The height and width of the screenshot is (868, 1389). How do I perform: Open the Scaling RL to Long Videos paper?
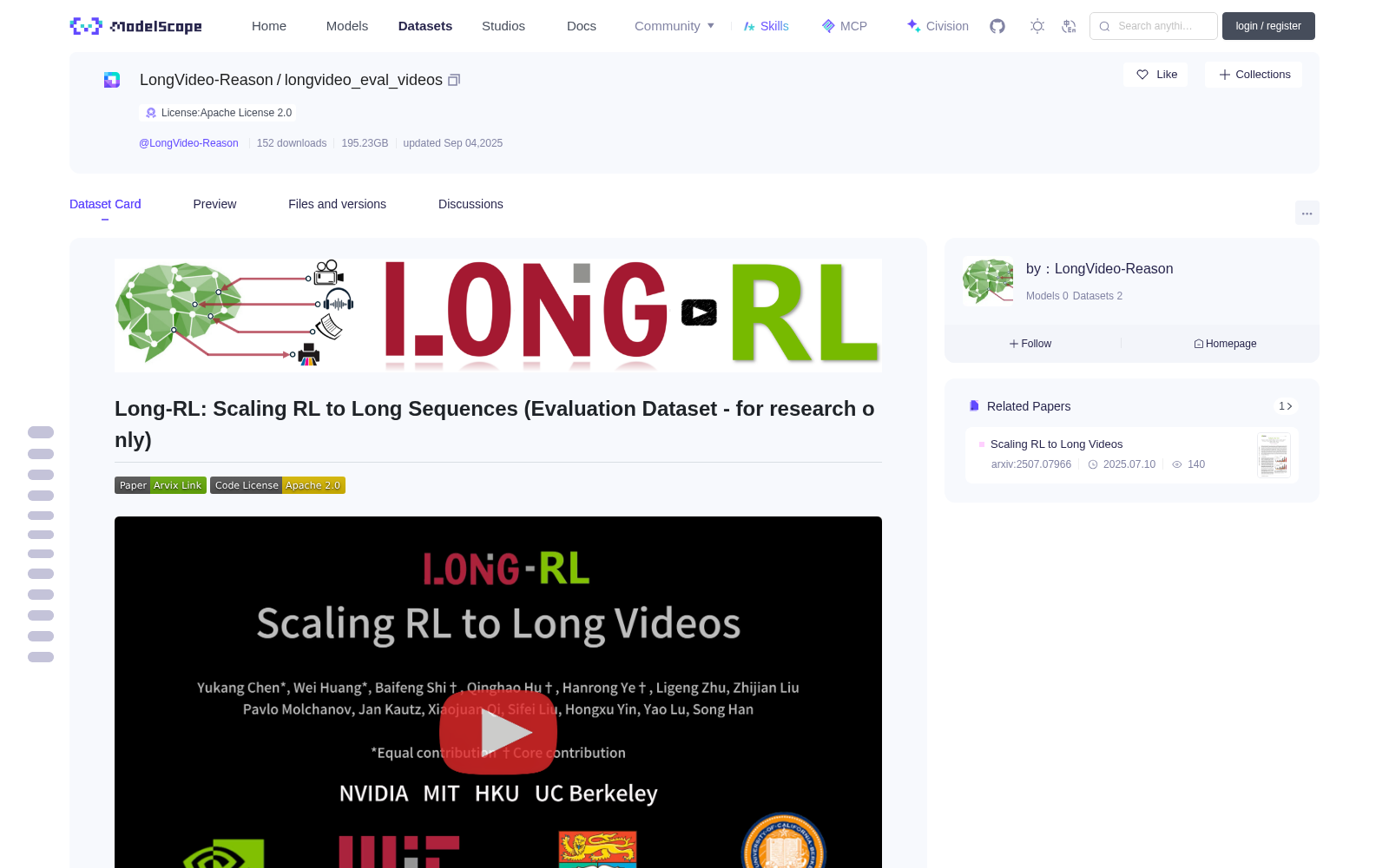1057,444
